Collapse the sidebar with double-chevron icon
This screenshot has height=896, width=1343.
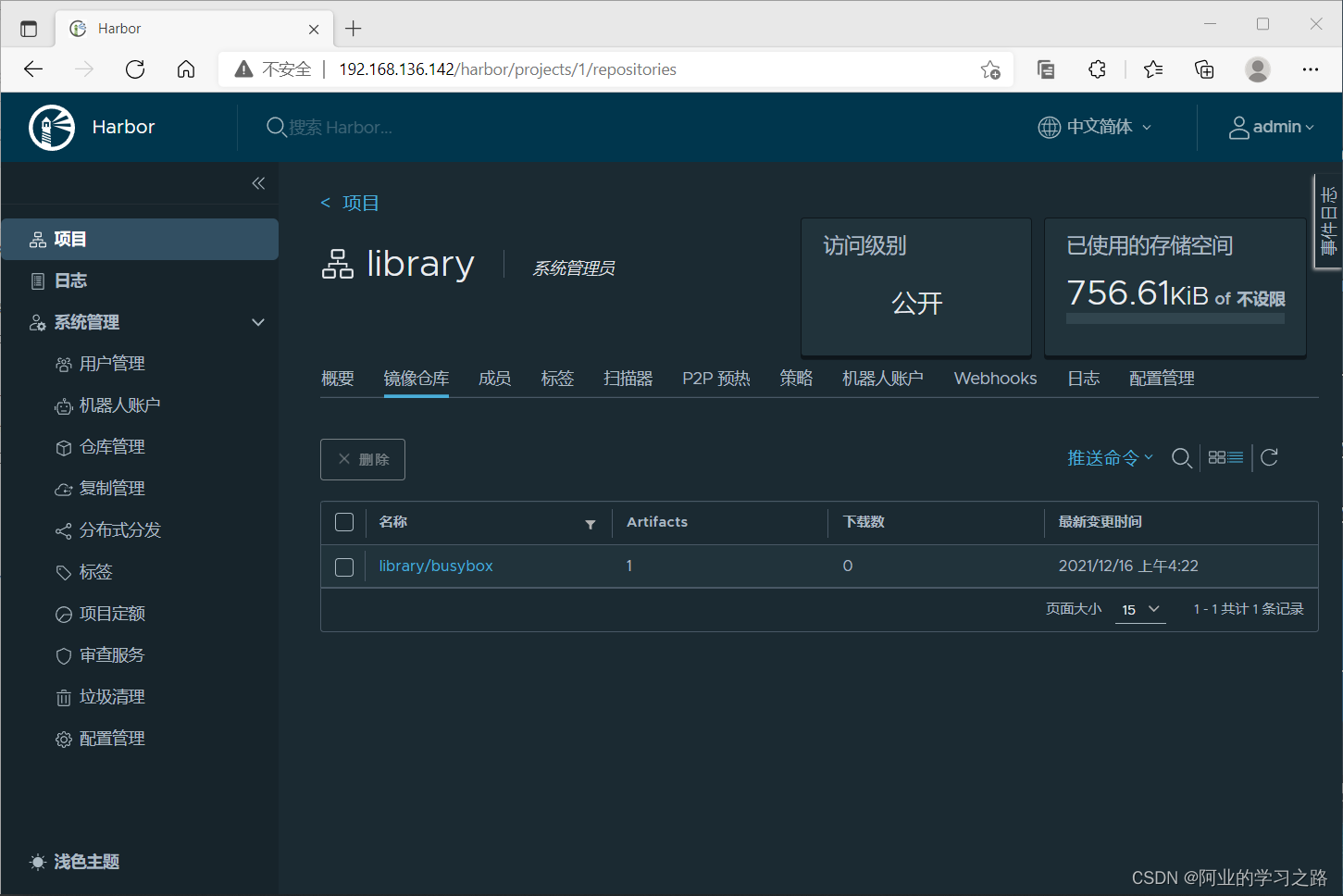point(258,183)
